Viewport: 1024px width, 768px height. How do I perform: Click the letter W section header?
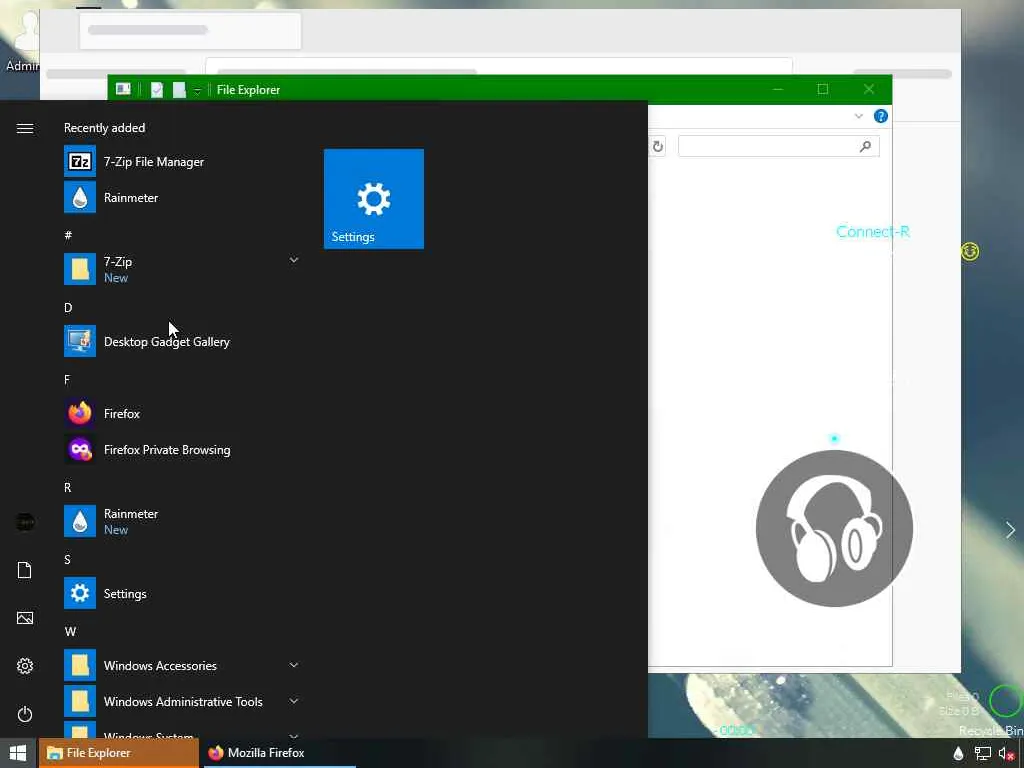coord(70,632)
